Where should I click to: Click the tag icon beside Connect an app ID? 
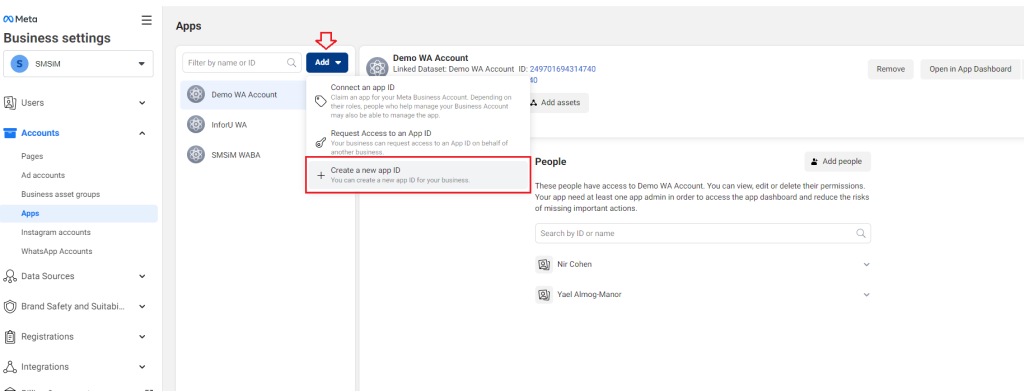(x=320, y=101)
